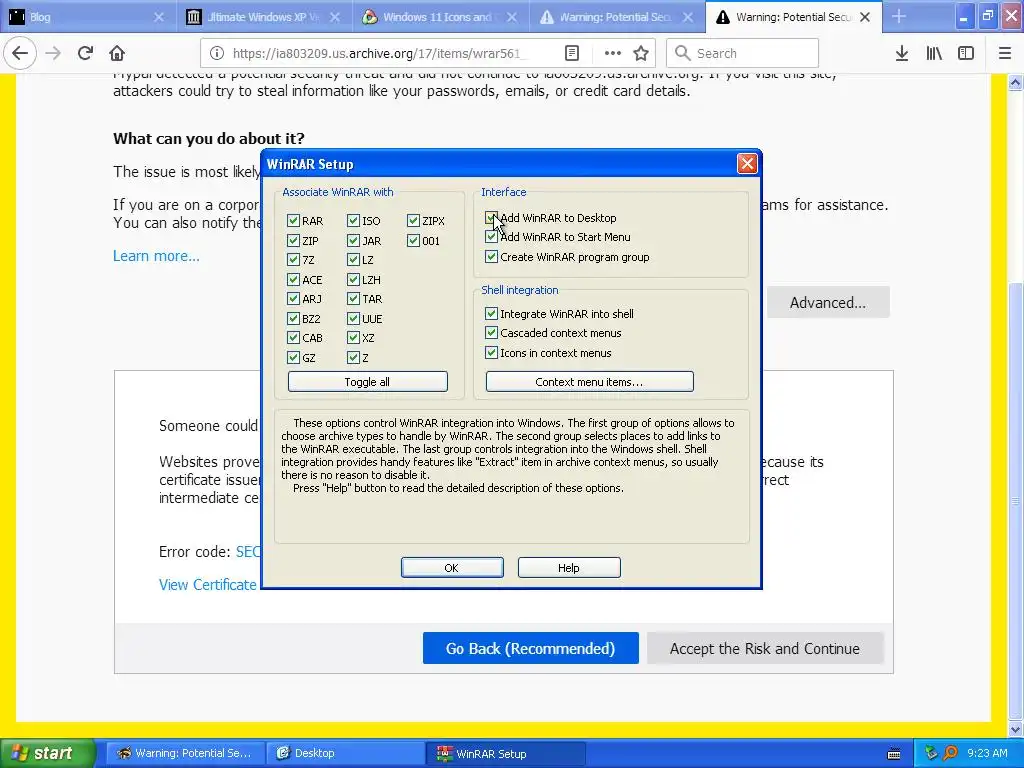The width and height of the screenshot is (1024, 768).
Task: Toggle the CAB association checkbox
Action: coord(293,338)
